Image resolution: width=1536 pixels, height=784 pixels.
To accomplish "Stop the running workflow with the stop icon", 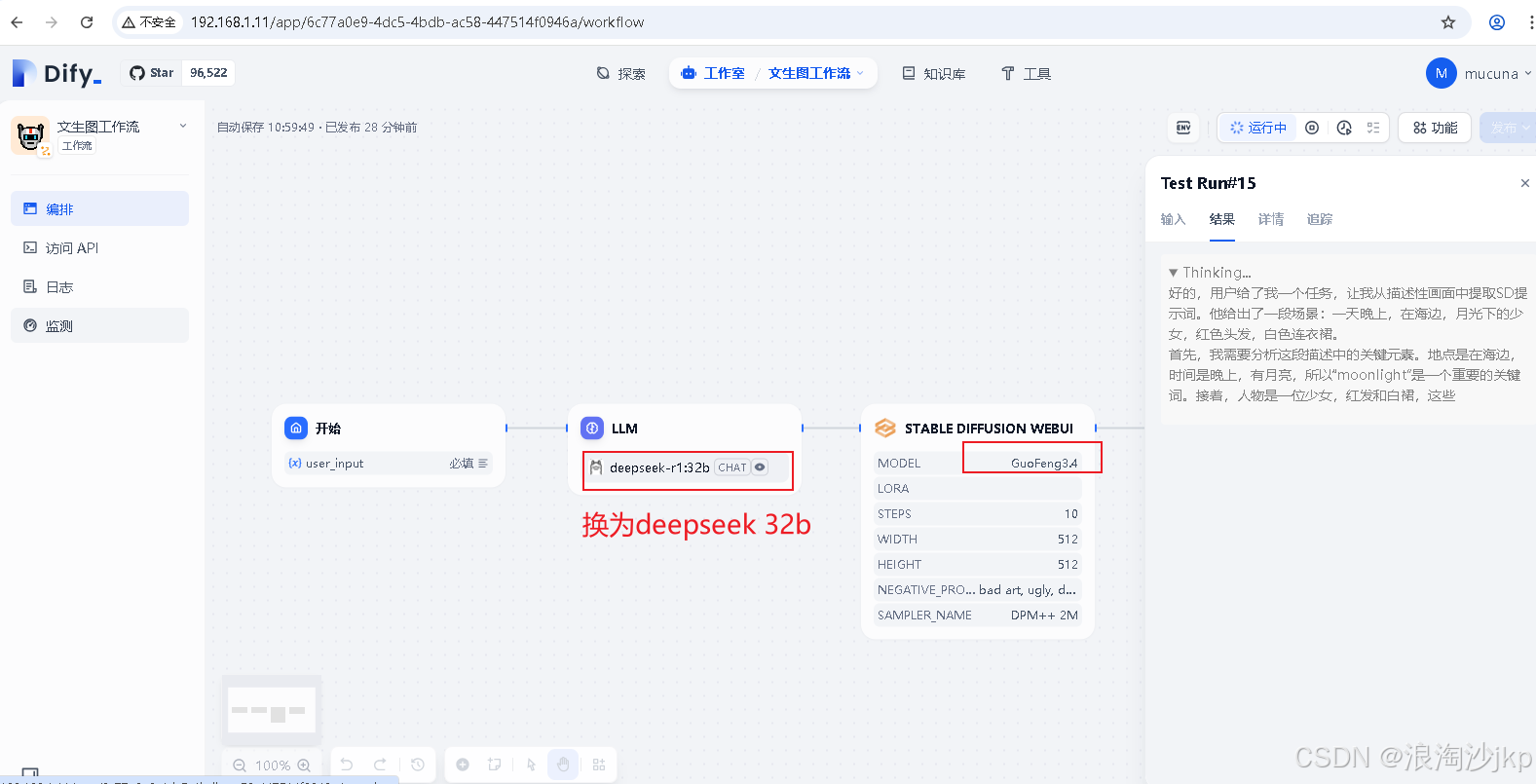I will point(1312,128).
